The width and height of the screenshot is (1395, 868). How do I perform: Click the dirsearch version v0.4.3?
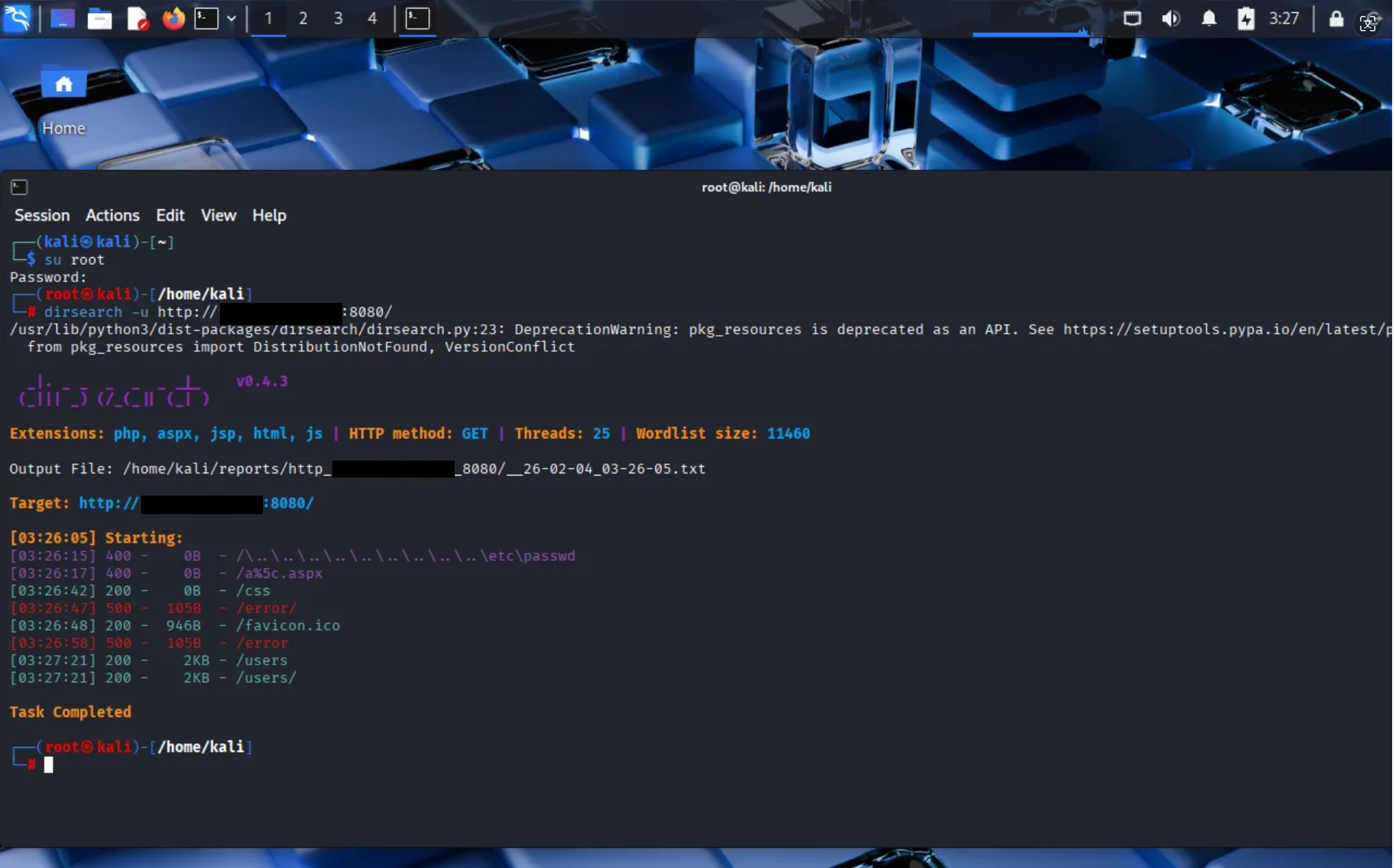coord(262,382)
